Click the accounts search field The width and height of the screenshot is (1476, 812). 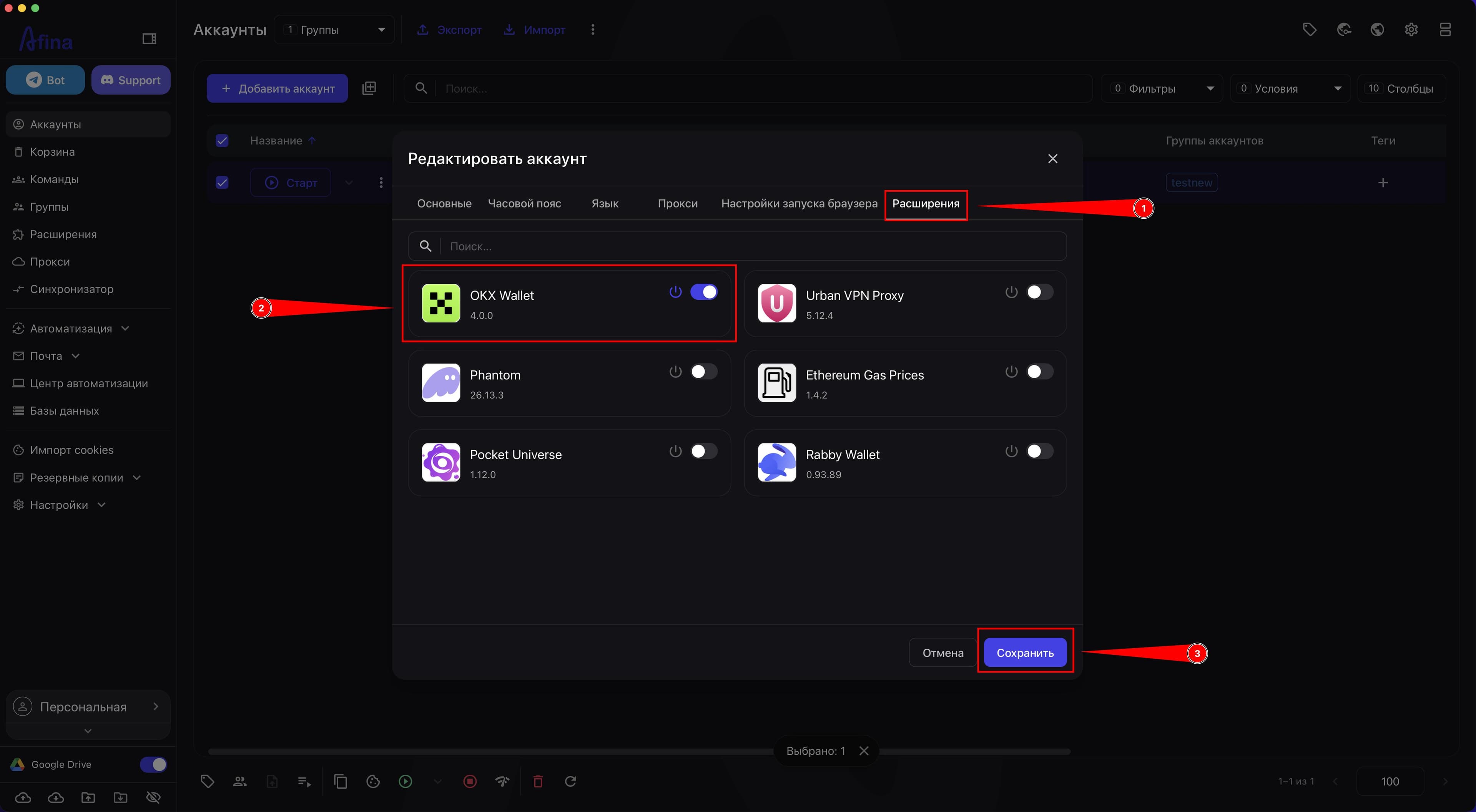[748, 88]
